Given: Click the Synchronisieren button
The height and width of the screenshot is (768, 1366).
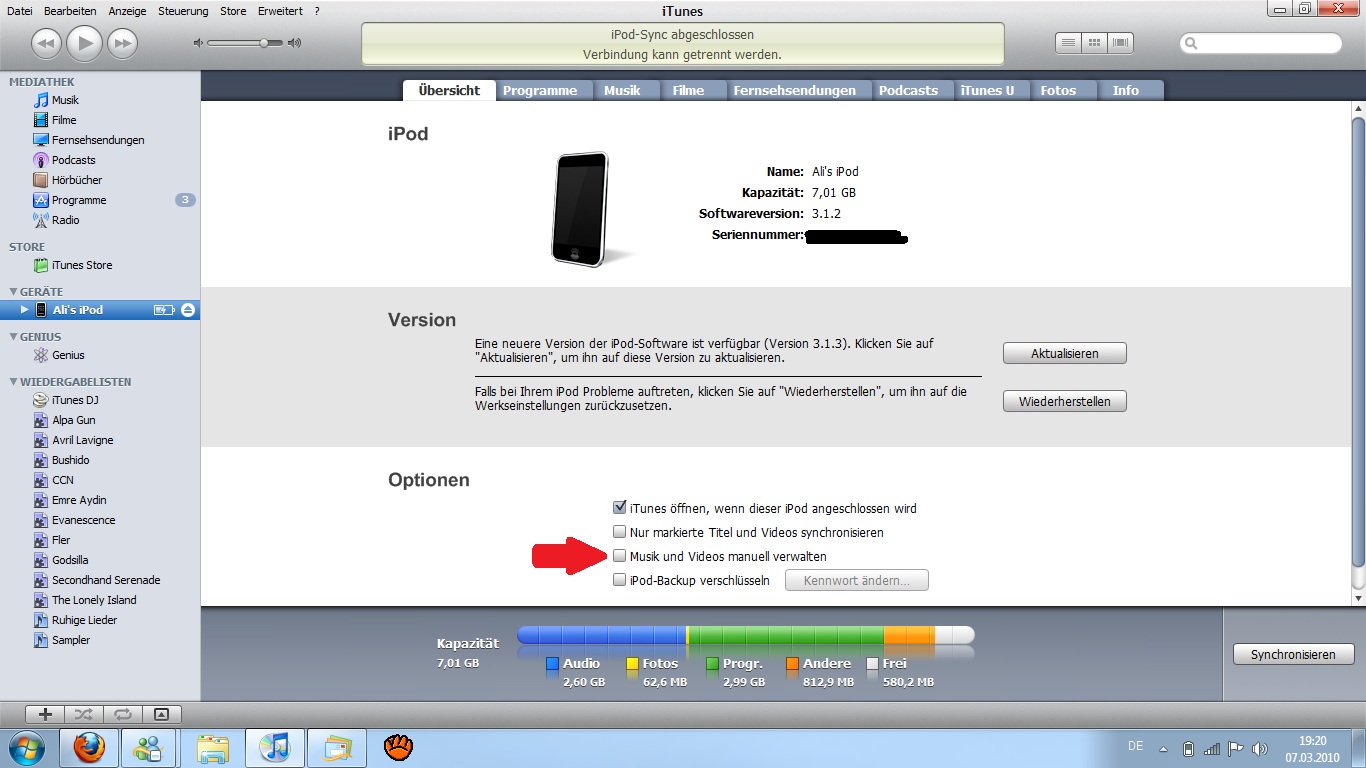Looking at the screenshot, I should tap(1293, 655).
